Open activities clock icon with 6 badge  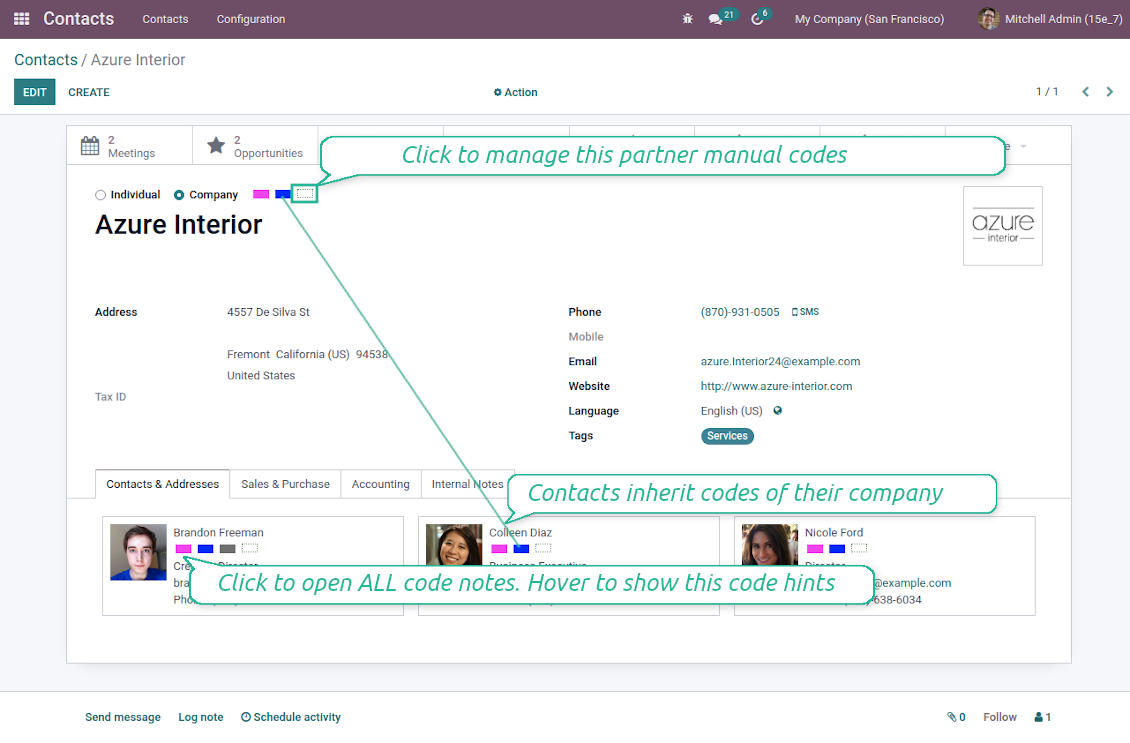pos(757,19)
